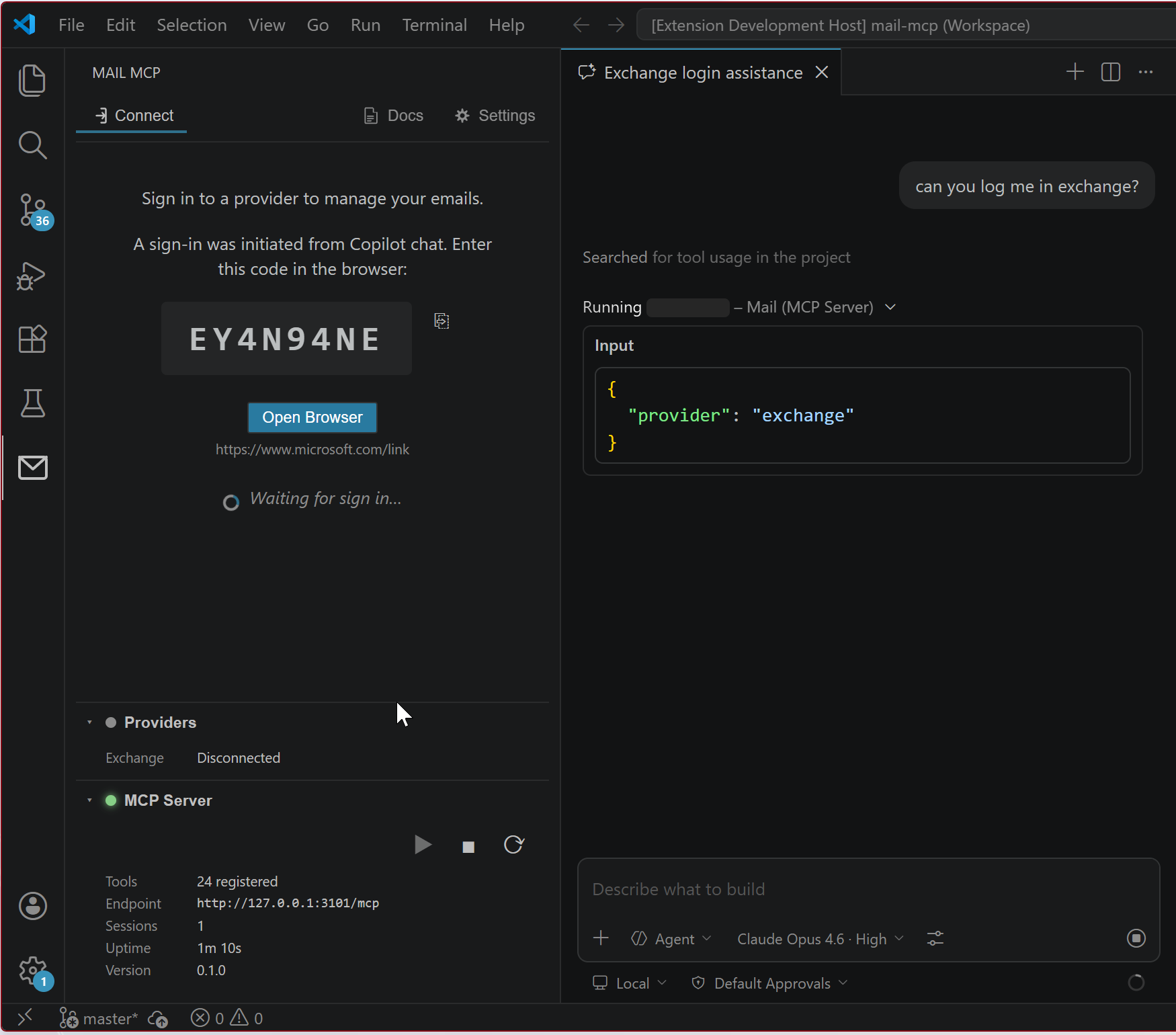The height and width of the screenshot is (1035, 1176).
Task: Open the Testing view
Action: 32,403
